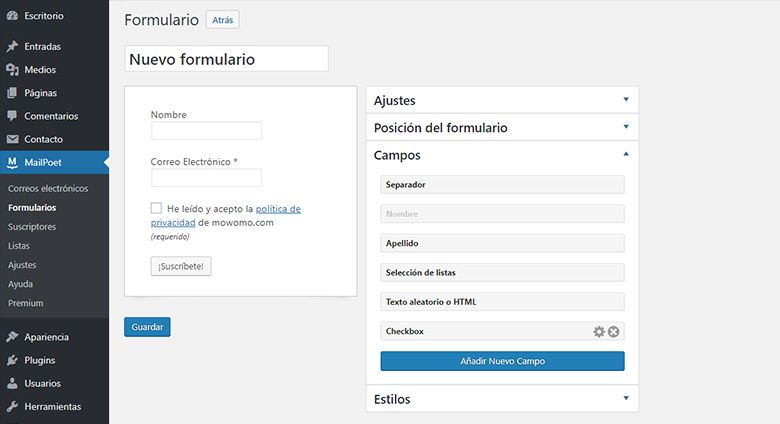This screenshot has height=424, width=780.
Task: Click the ¡Suscríbete! form button
Action: click(181, 266)
